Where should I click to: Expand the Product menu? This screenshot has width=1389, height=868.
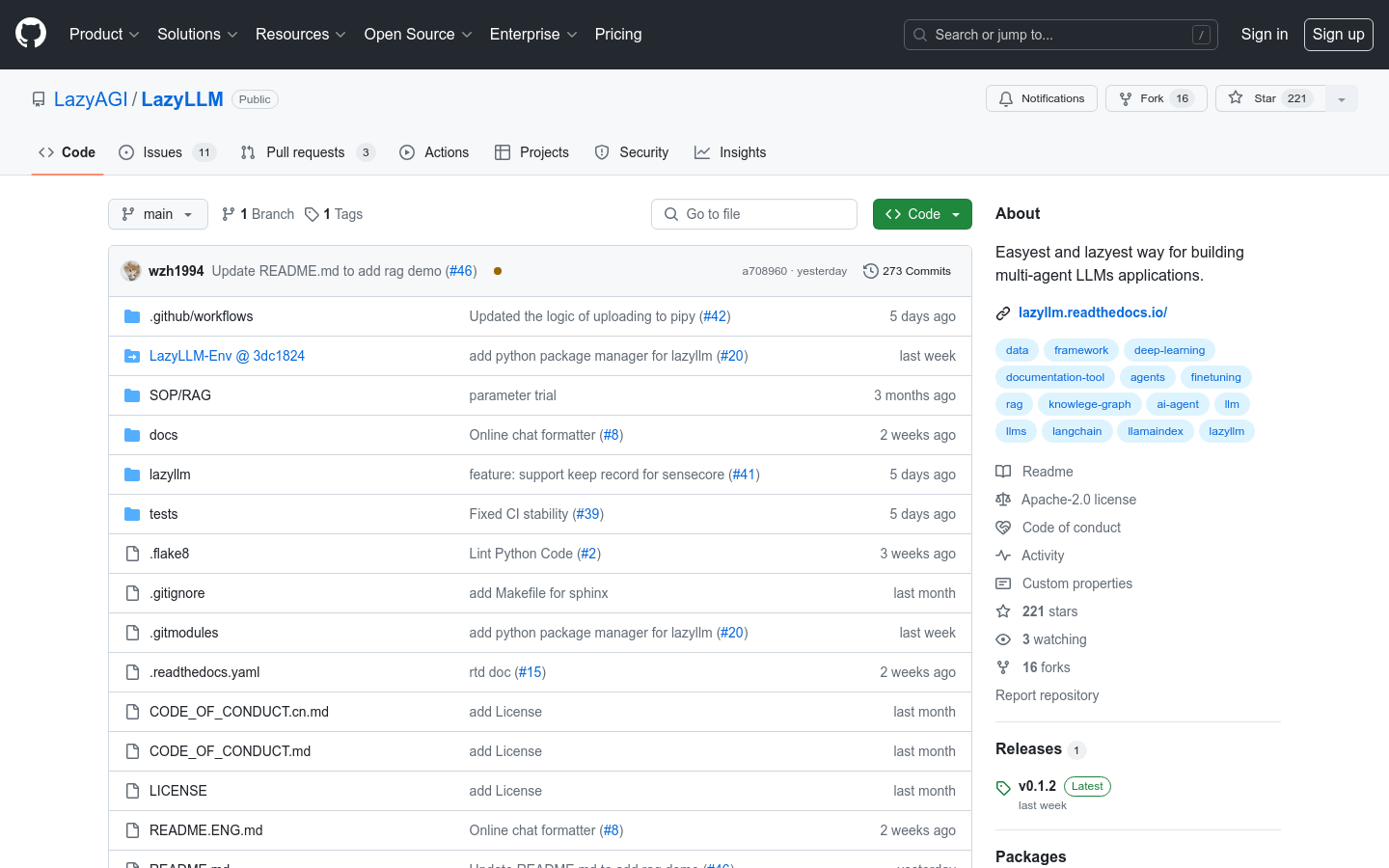104,34
